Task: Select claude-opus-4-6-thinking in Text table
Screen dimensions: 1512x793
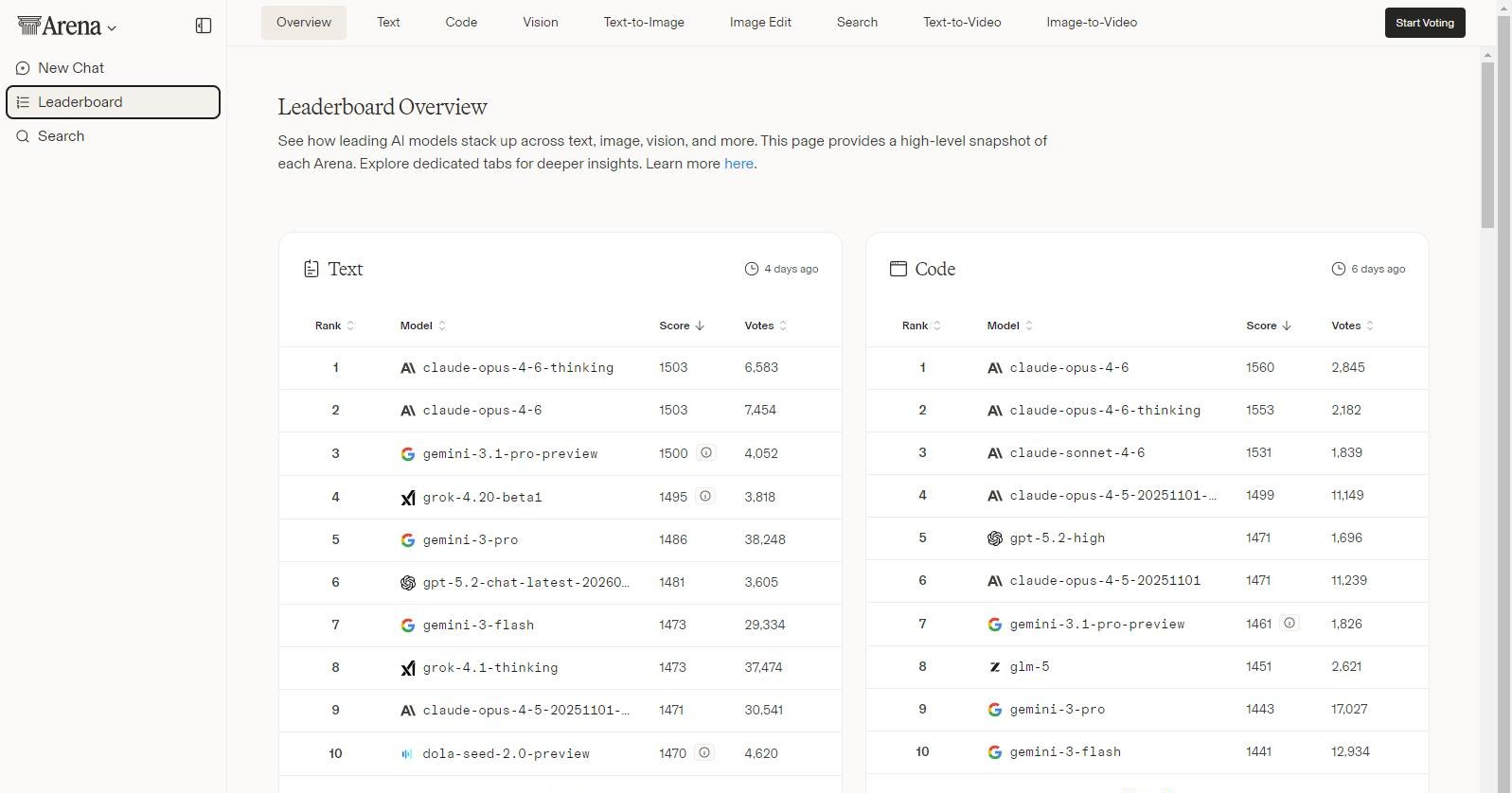Action: [518, 367]
